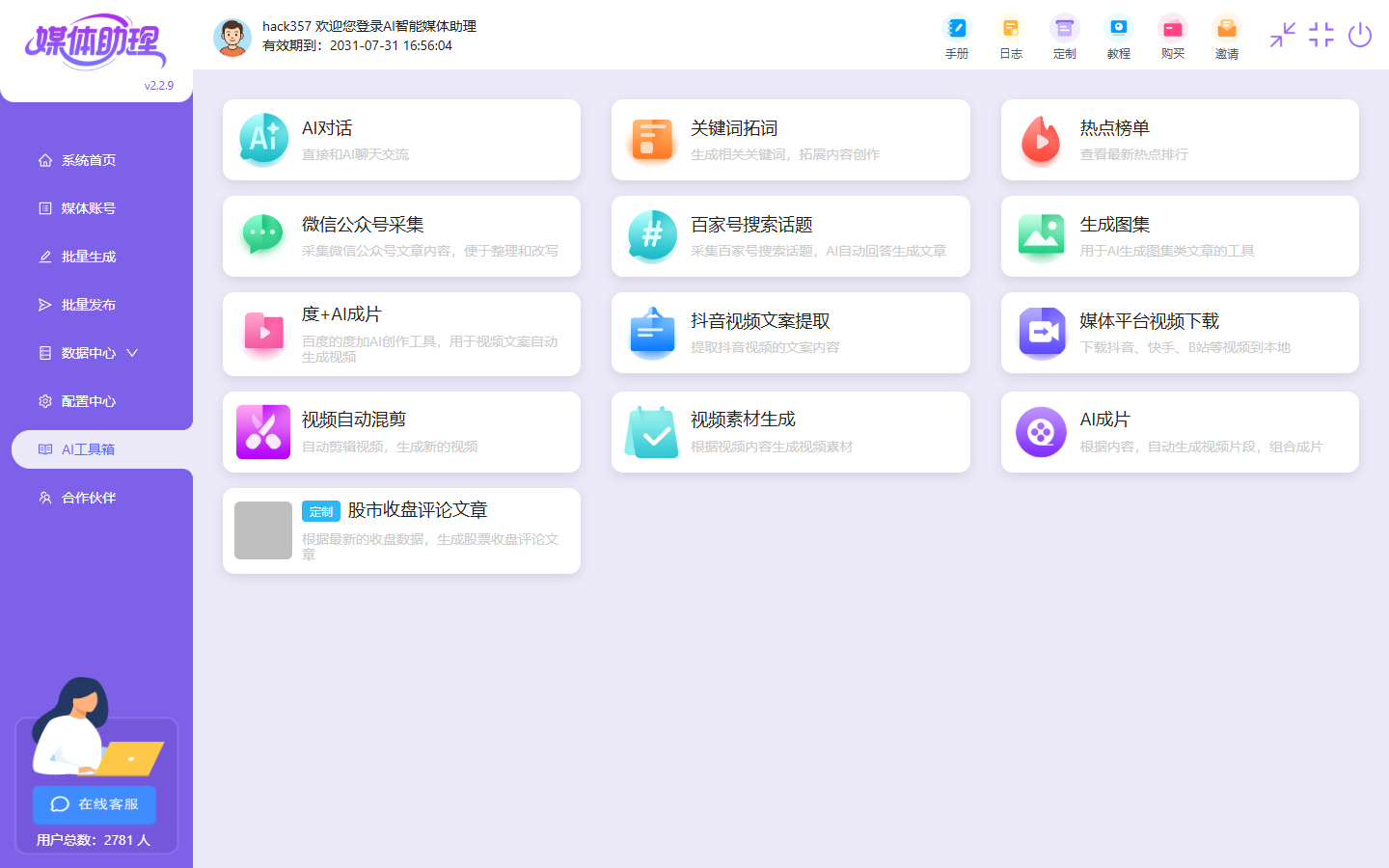This screenshot has height=868, width=1389.
Task: Click the user avatar image
Action: click(231, 37)
